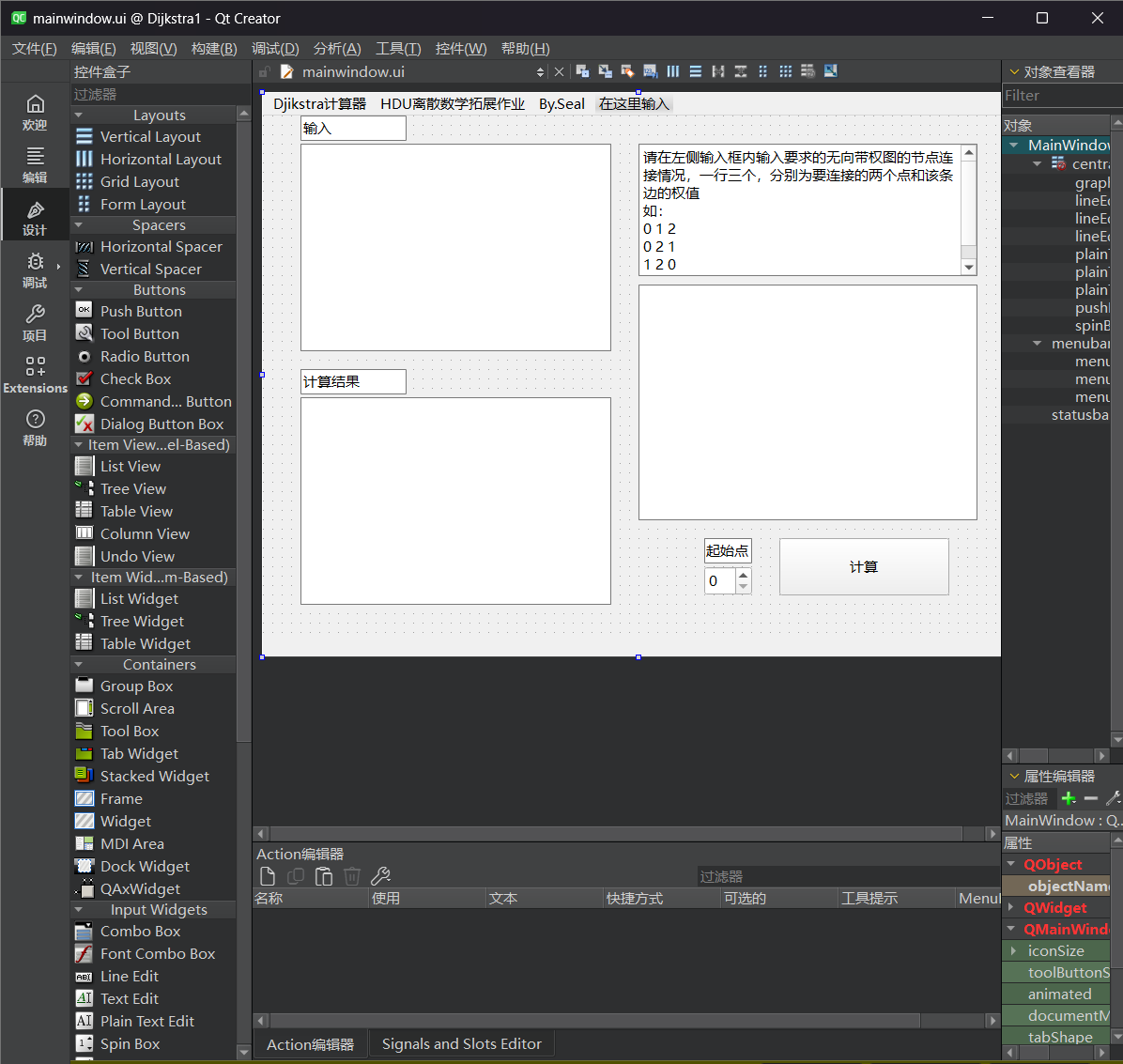1123x1064 pixels.
Task: Click the 在这里输入 placeholder in the form menubar
Action: coord(634,104)
